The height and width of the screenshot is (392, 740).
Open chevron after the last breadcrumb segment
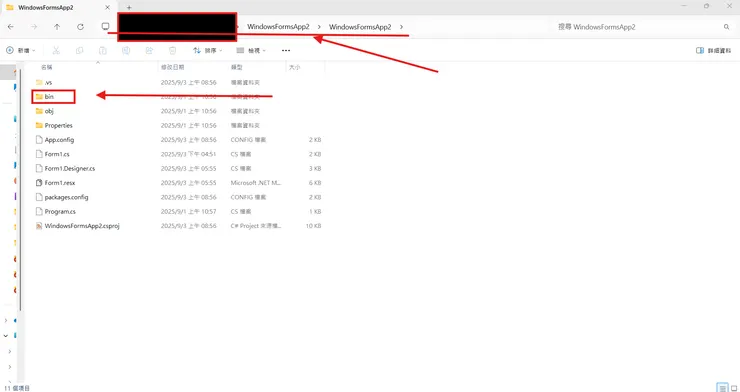(x=402, y=27)
